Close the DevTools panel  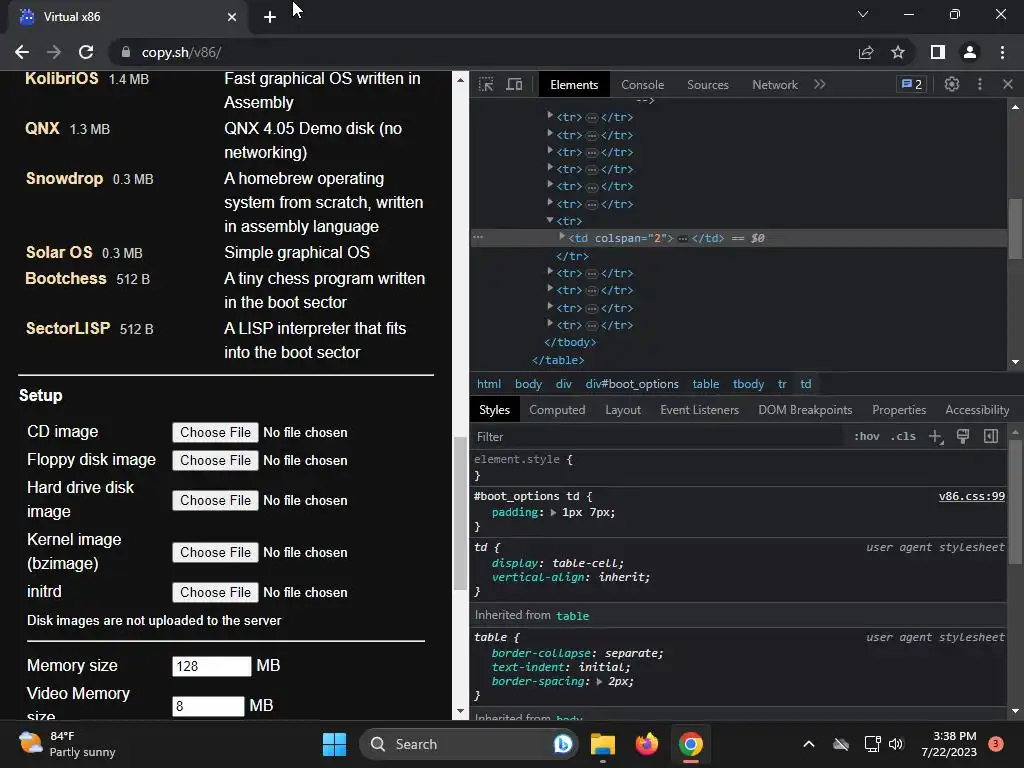point(1008,84)
